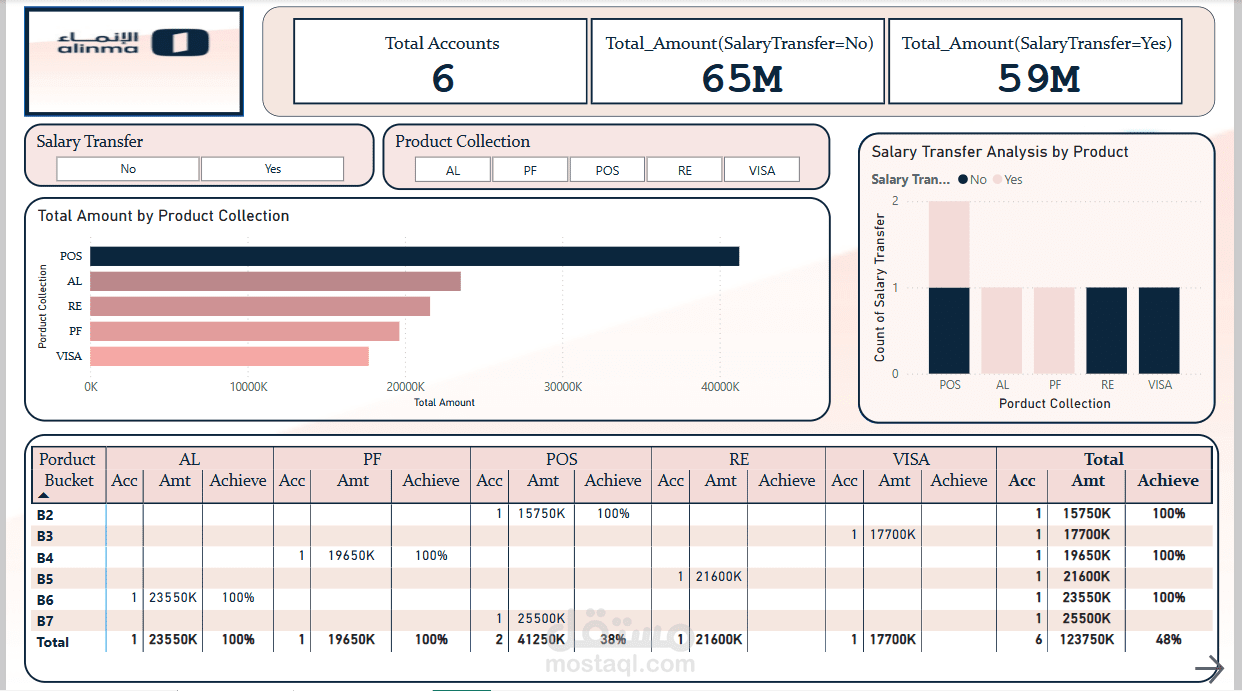This screenshot has height=691, width=1242.
Task: Click the 65M SalaryTransfer=No card
Action: pyautogui.click(x=737, y=60)
